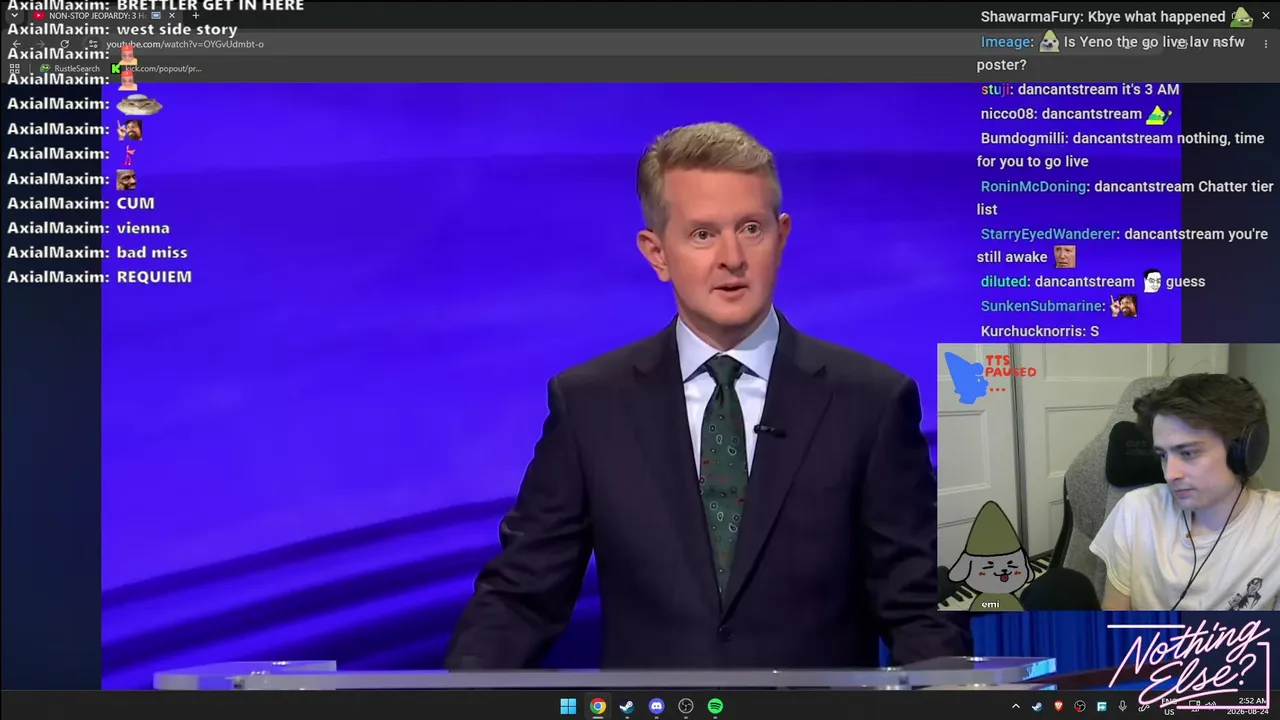The width and height of the screenshot is (1280, 720).
Task: Open the RustleSearch bookmark
Action: 70,69
